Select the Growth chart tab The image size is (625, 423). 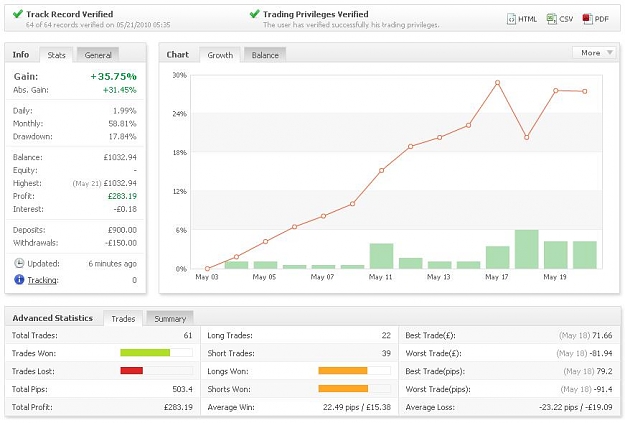pos(220,55)
